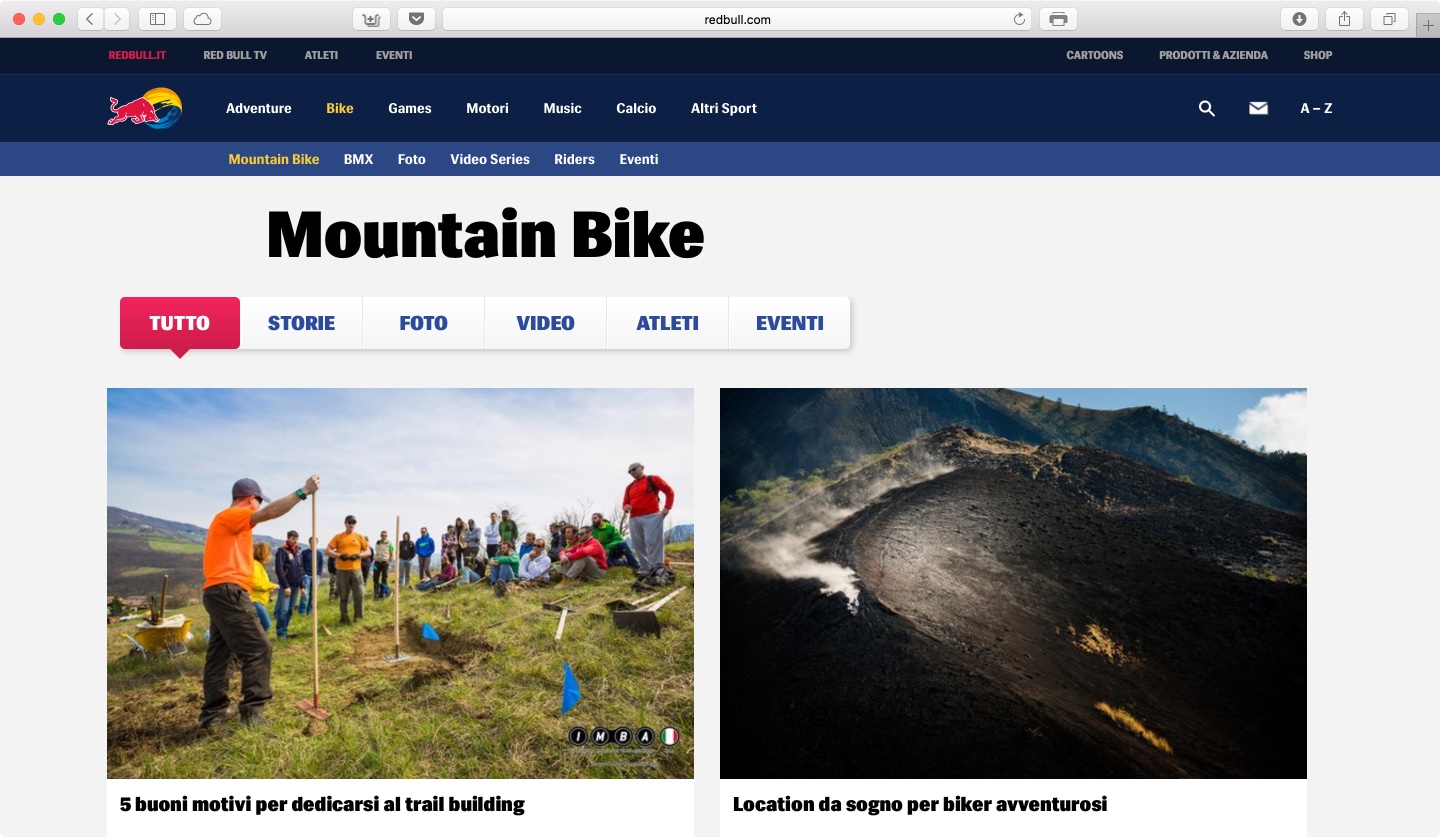This screenshot has width=1440, height=837.
Task: Open the CARTOONS link
Action: (x=1095, y=55)
